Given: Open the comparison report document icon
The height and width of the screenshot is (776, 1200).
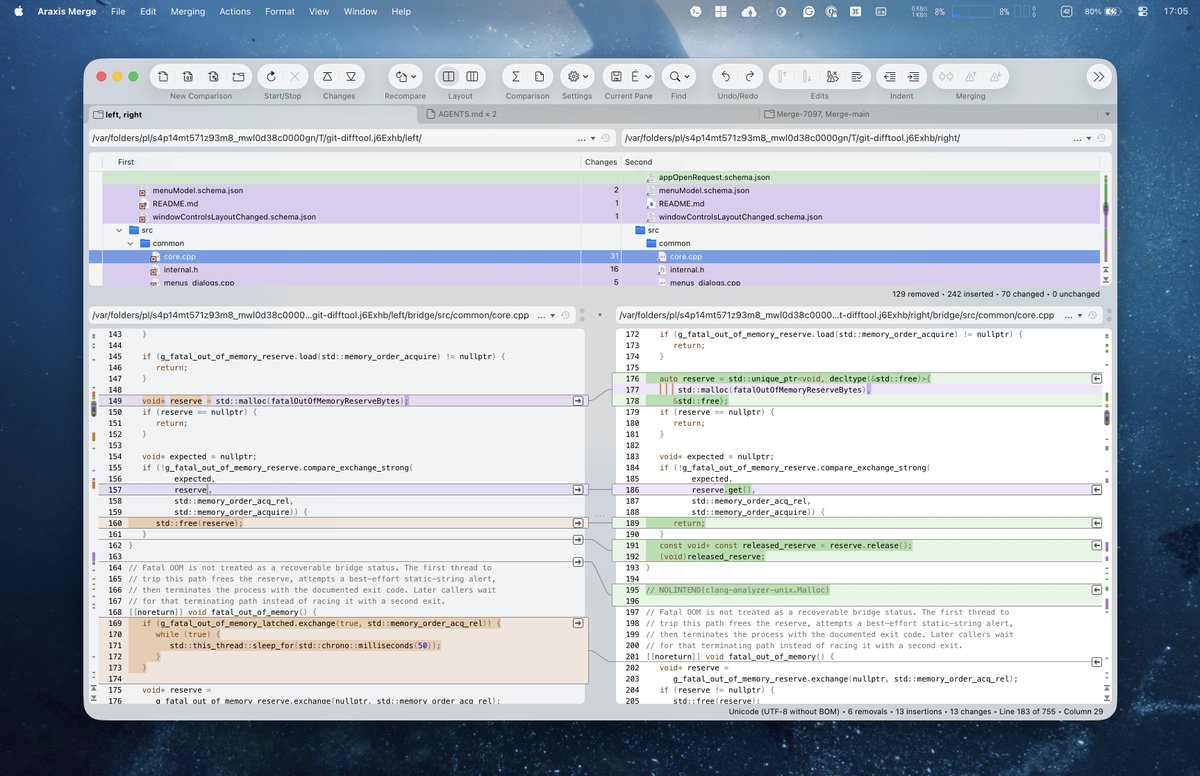Looking at the screenshot, I should (540, 76).
